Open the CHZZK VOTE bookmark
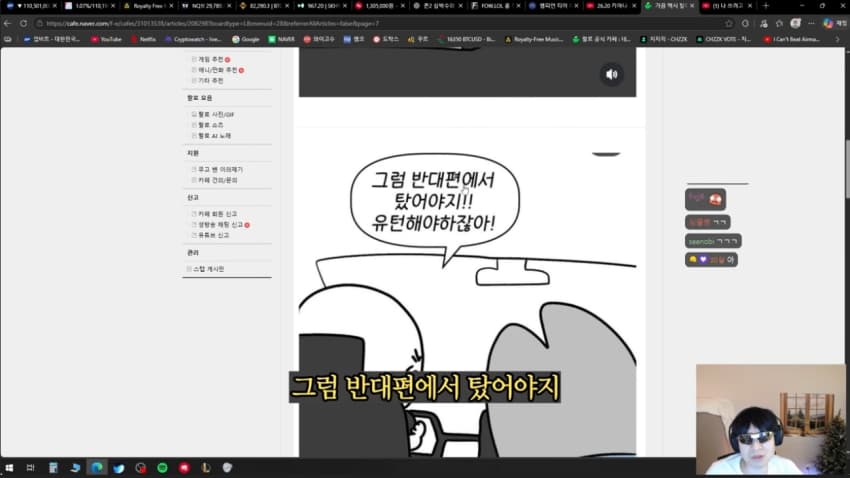The image size is (850, 478). [x=724, y=39]
